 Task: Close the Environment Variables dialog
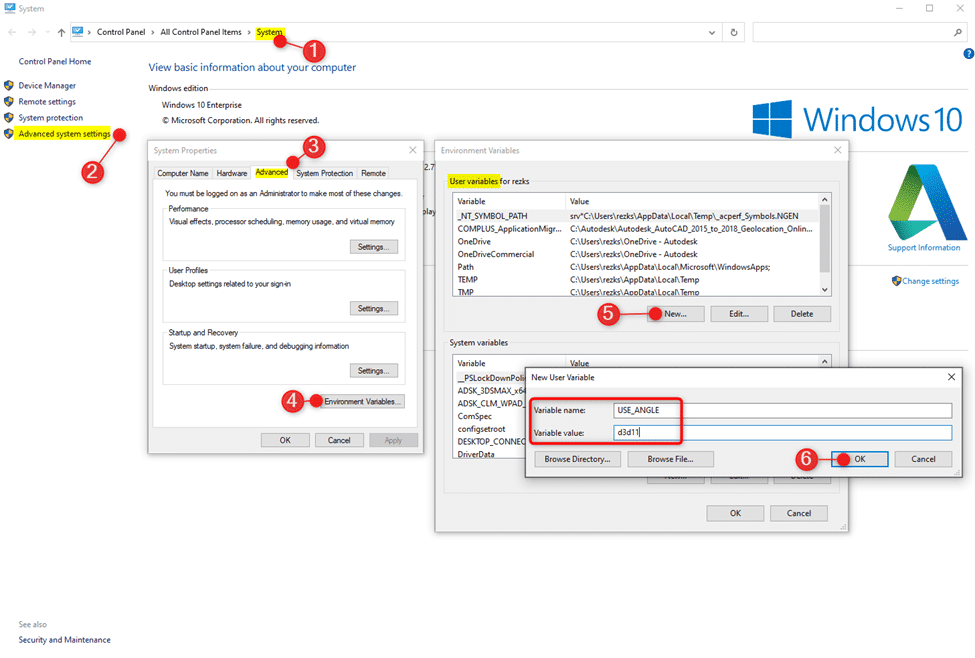pyautogui.click(x=838, y=151)
